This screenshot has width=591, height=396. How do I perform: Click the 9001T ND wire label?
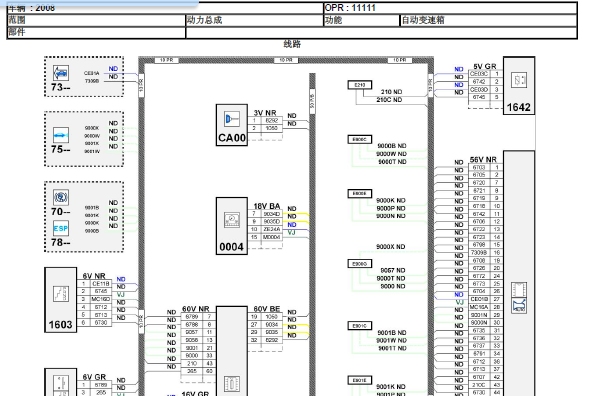click(x=392, y=348)
